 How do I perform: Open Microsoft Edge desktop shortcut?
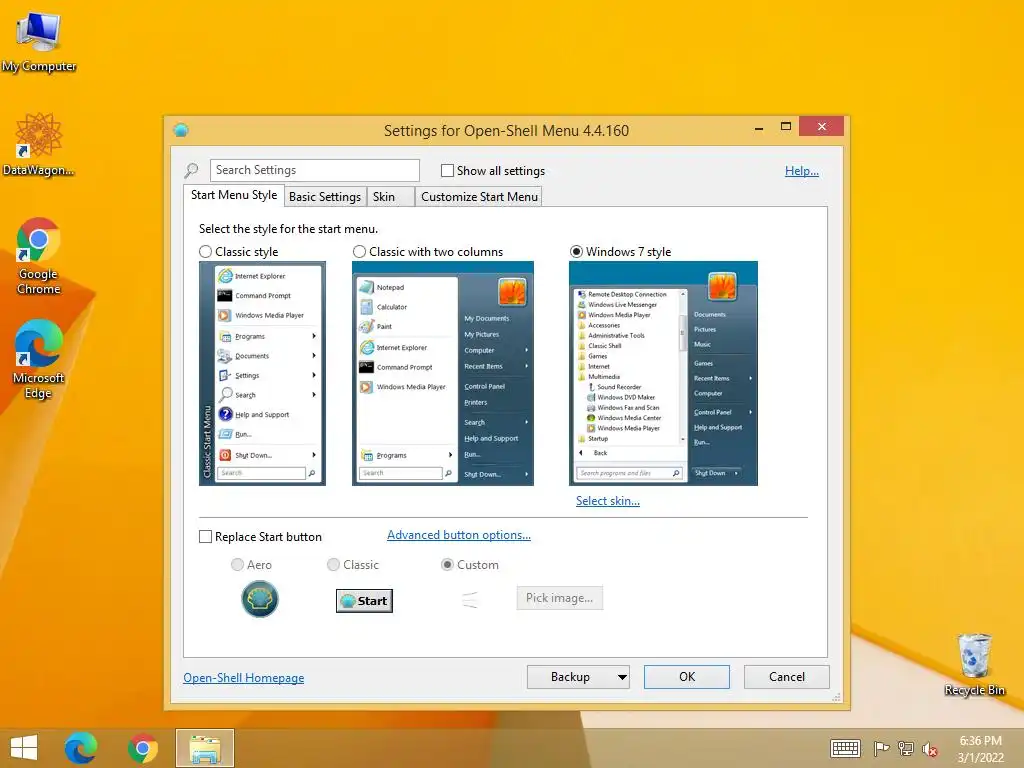[x=39, y=359]
